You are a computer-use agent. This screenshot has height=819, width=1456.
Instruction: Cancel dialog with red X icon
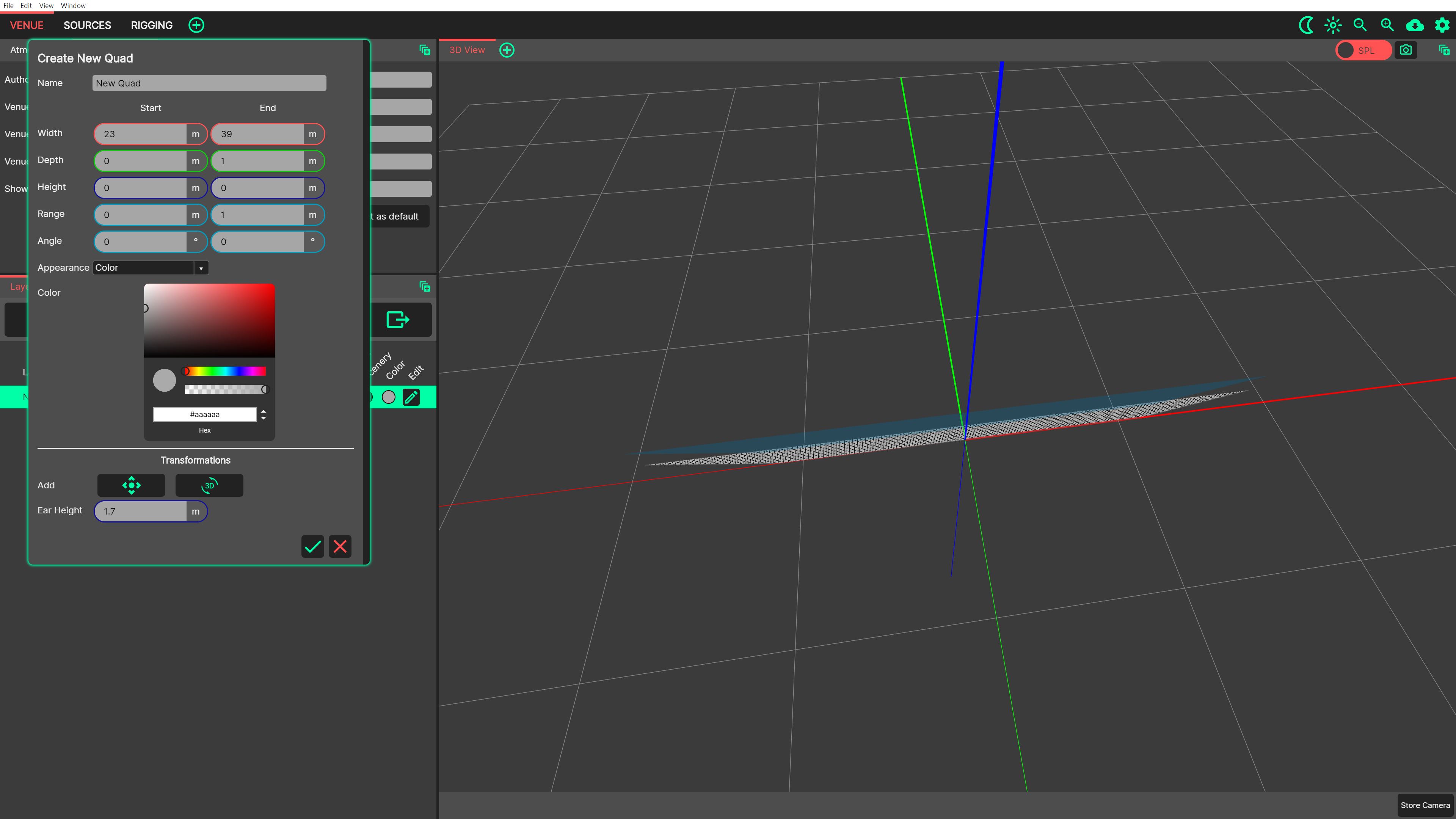tap(340, 546)
